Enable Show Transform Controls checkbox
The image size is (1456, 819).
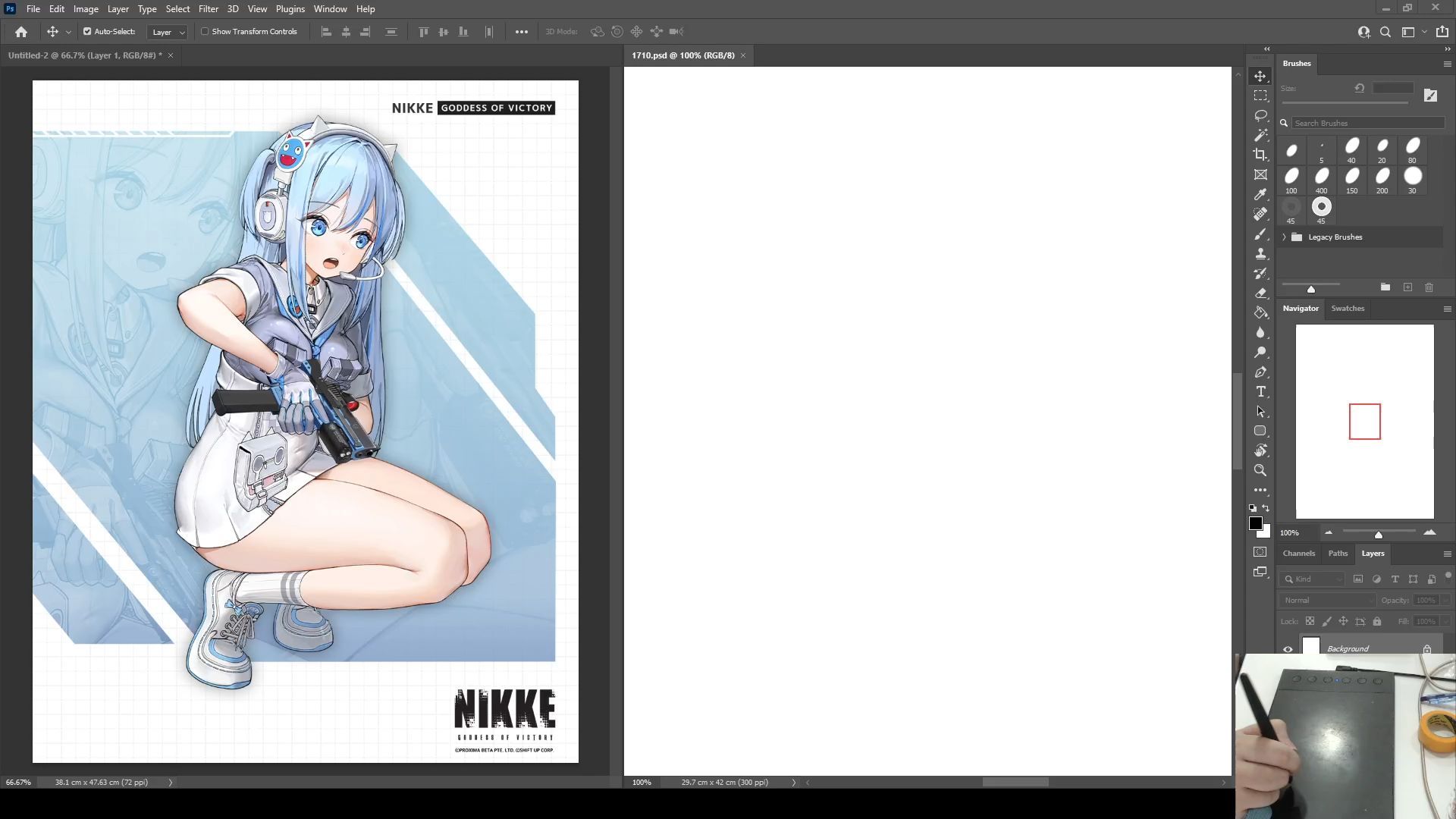[205, 32]
